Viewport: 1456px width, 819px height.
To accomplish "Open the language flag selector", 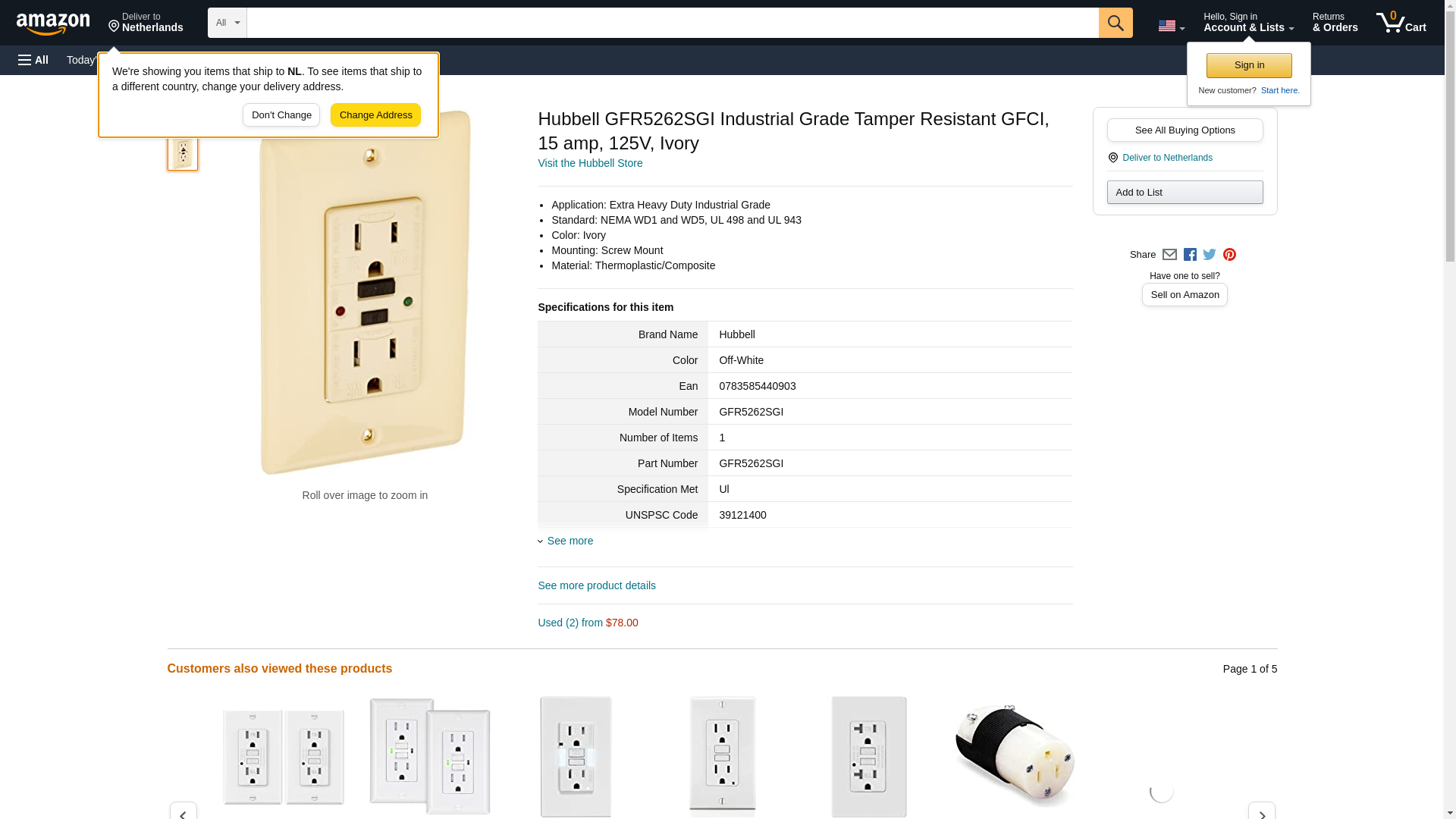I will point(1171,26).
